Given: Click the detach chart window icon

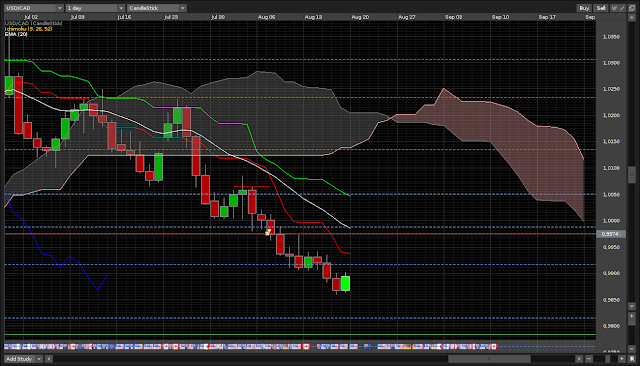Looking at the screenshot, I should (x=632, y=8).
